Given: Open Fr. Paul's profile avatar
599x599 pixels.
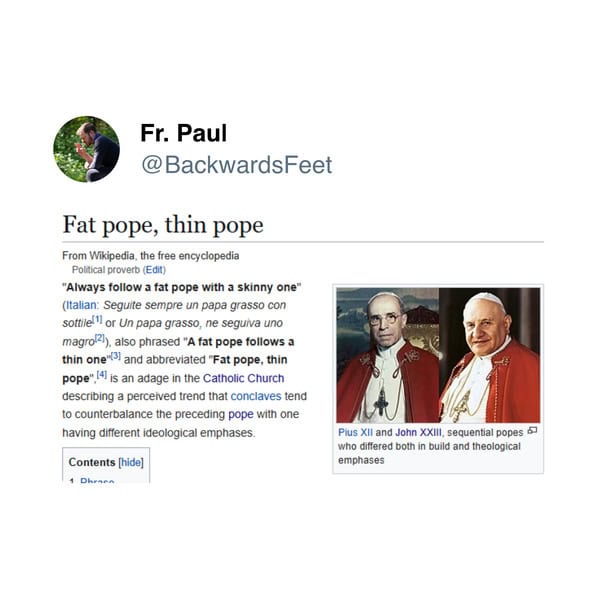Looking at the screenshot, I should point(86,149).
